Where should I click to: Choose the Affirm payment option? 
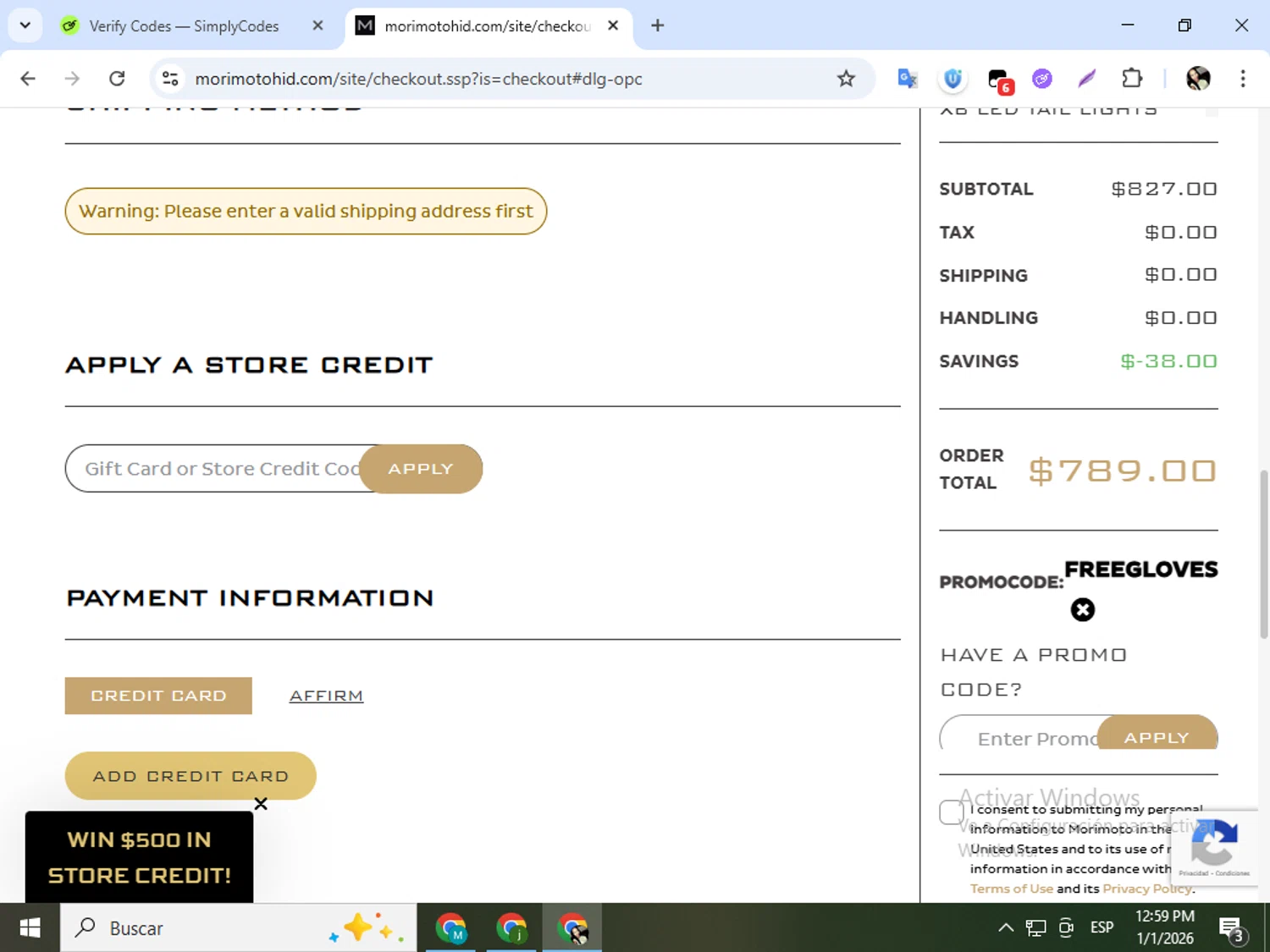[326, 696]
